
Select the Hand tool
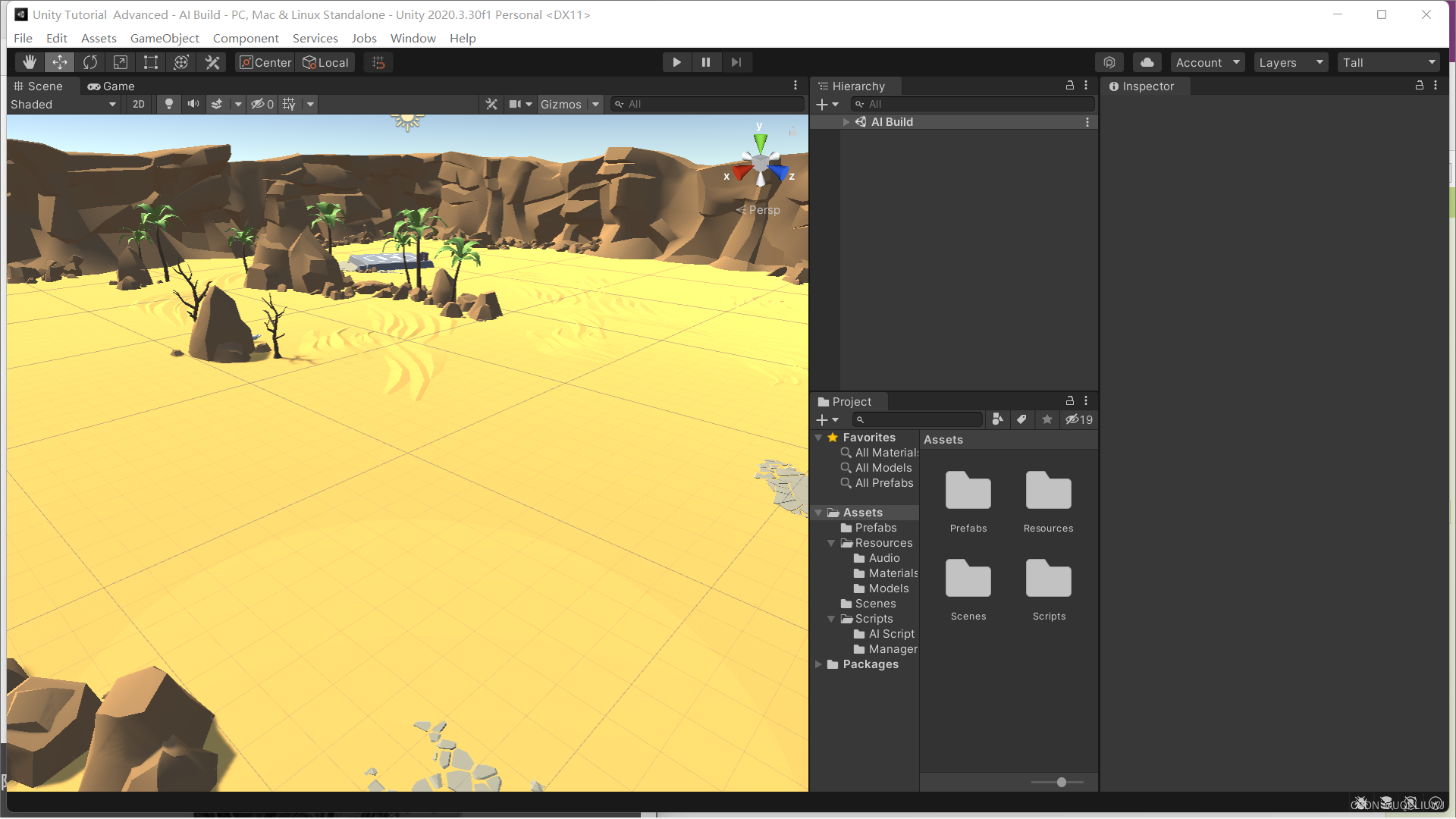pos(29,62)
